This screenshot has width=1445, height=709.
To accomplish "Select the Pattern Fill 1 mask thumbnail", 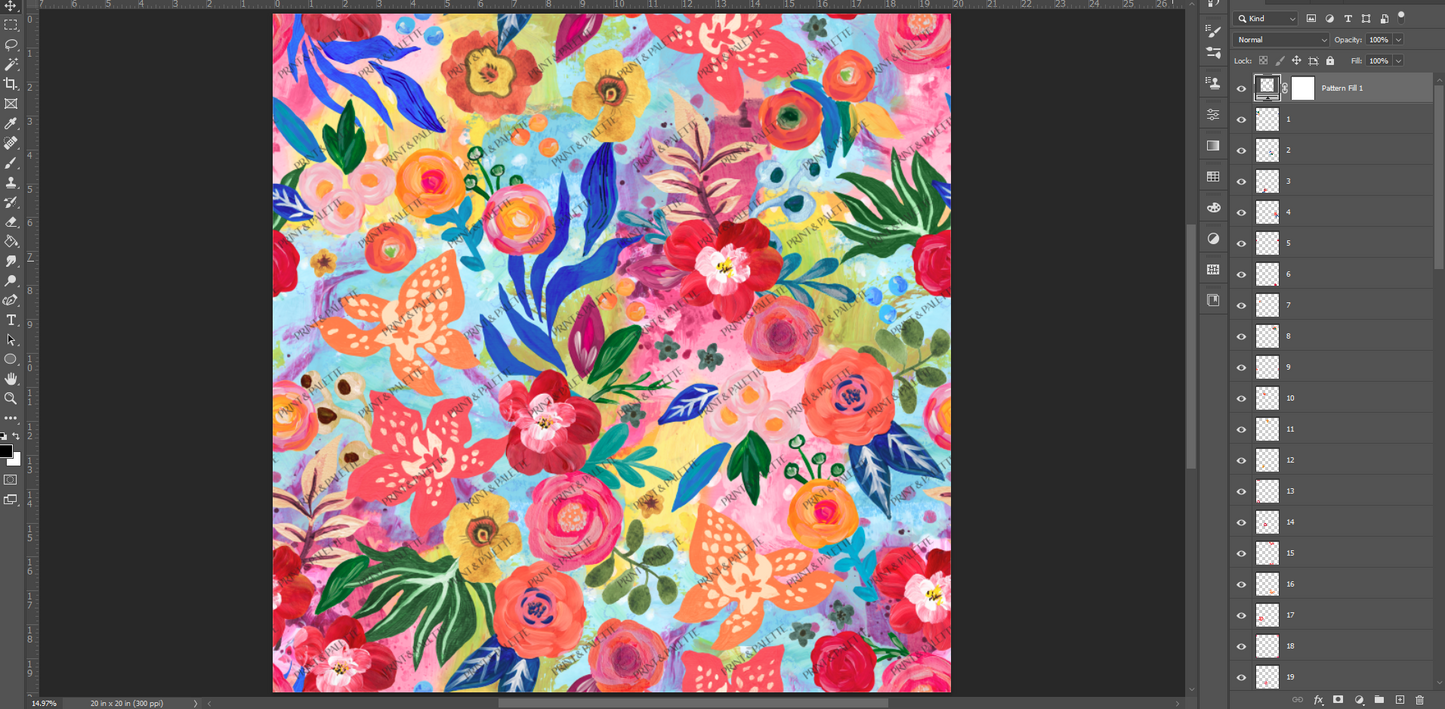I will (x=1303, y=88).
